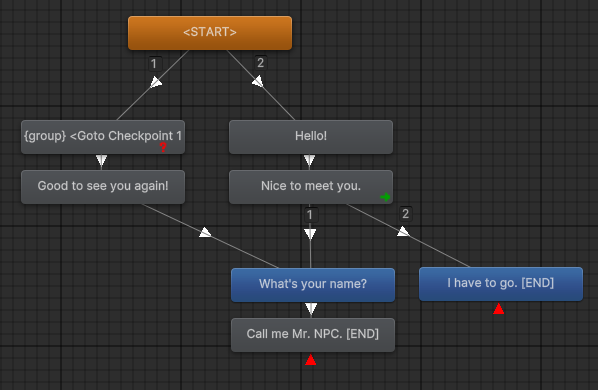Select the Goto Checkpoint 1 group node

coord(103,137)
